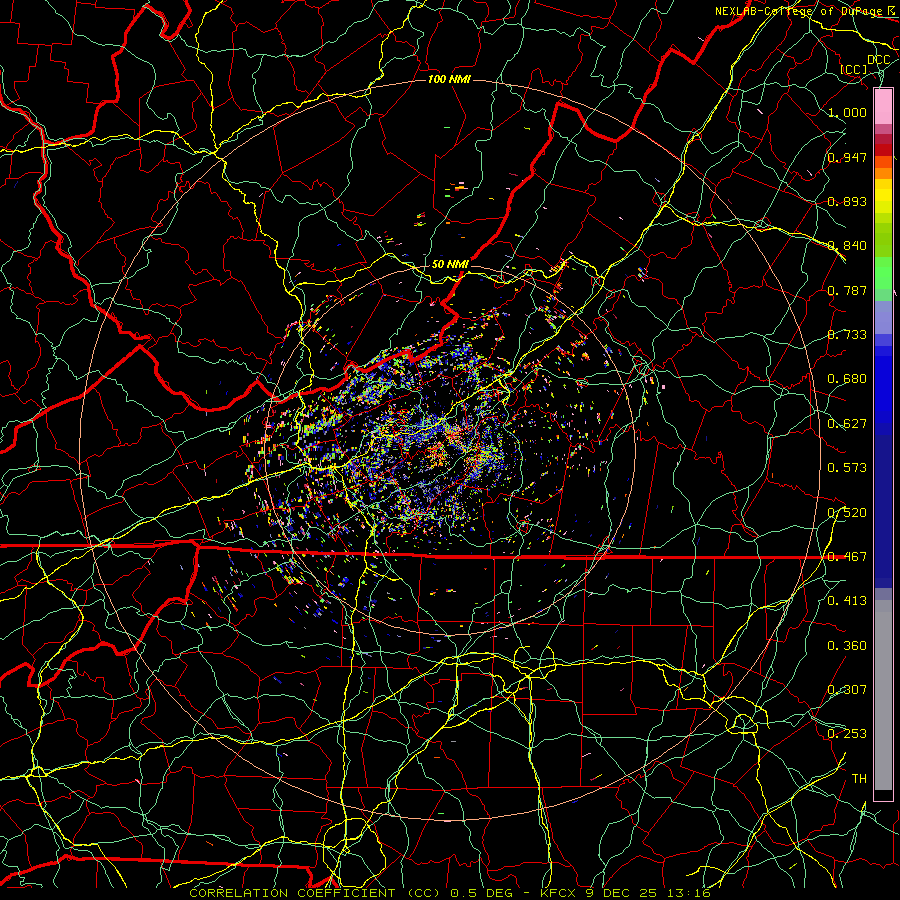Select the DCC label above the color bar

(x=878, y=60)
